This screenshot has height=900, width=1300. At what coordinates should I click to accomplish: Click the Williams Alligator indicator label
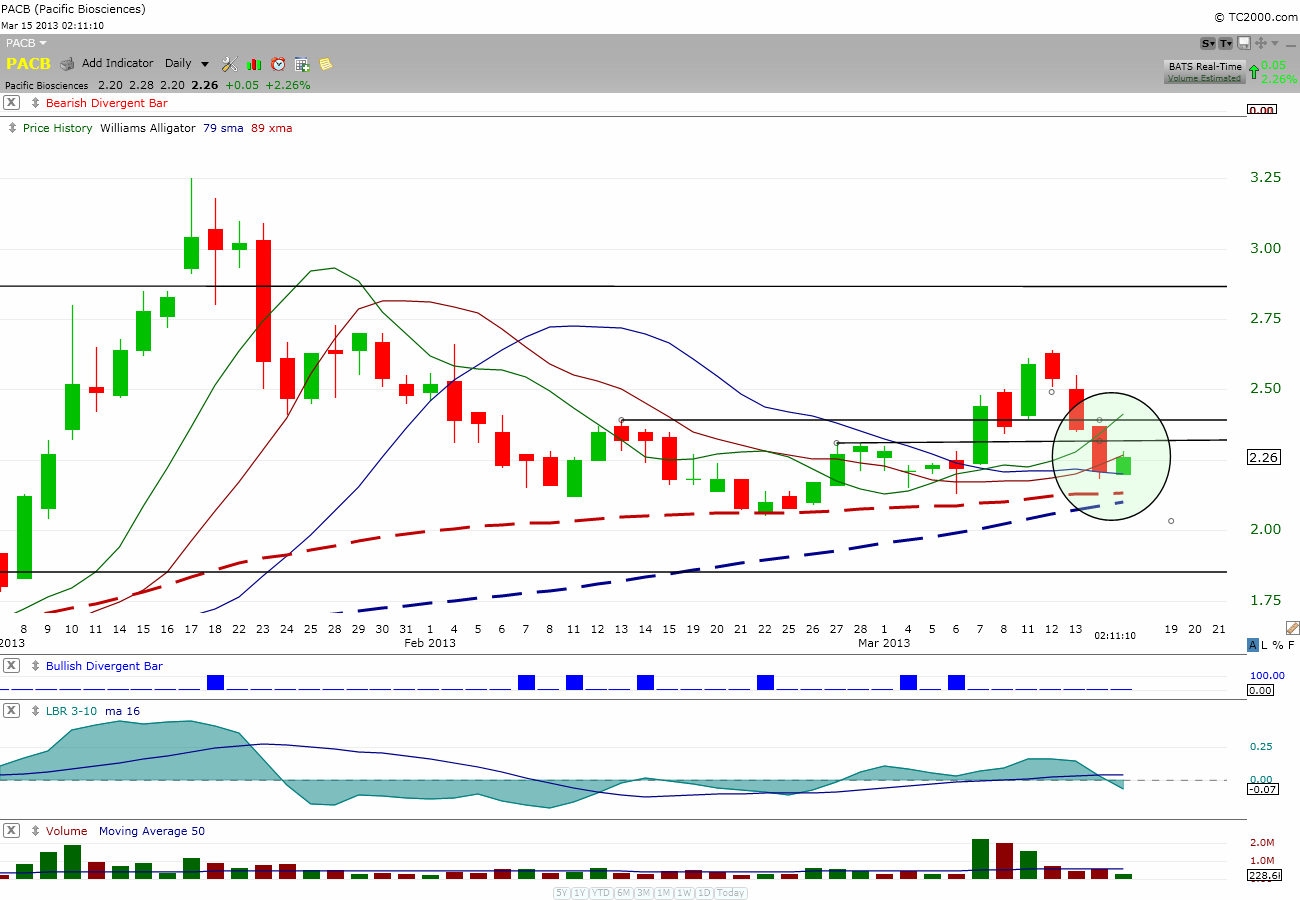click(x=148, y=128)
